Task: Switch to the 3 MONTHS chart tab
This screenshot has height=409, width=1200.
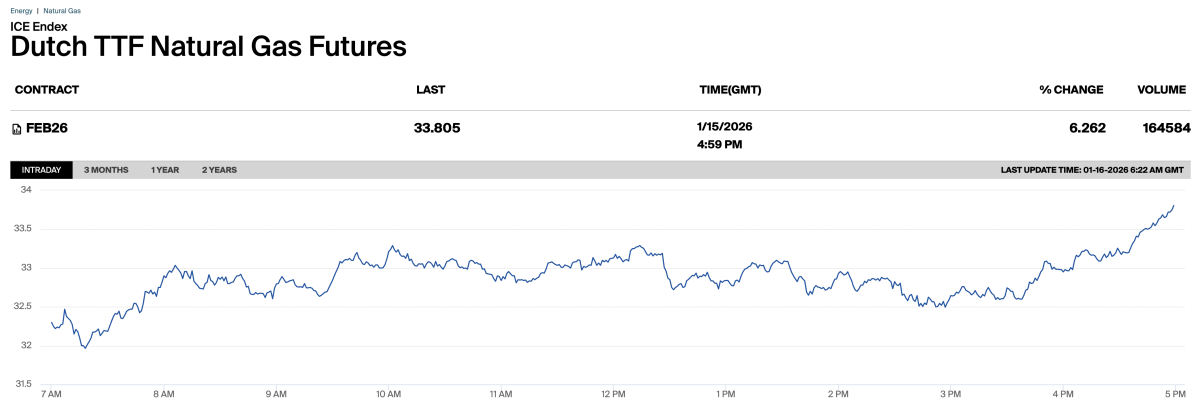Action: (x=106, y=170)
